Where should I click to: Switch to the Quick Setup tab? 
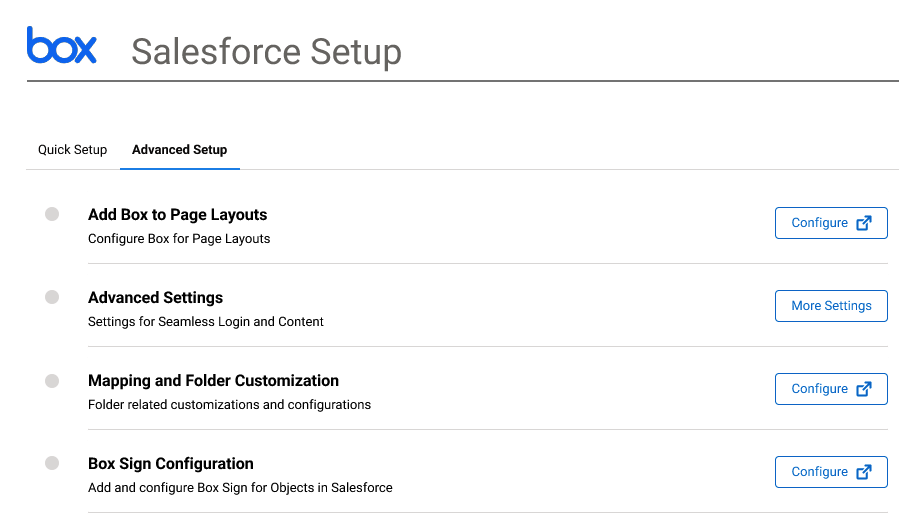(73, 150)
